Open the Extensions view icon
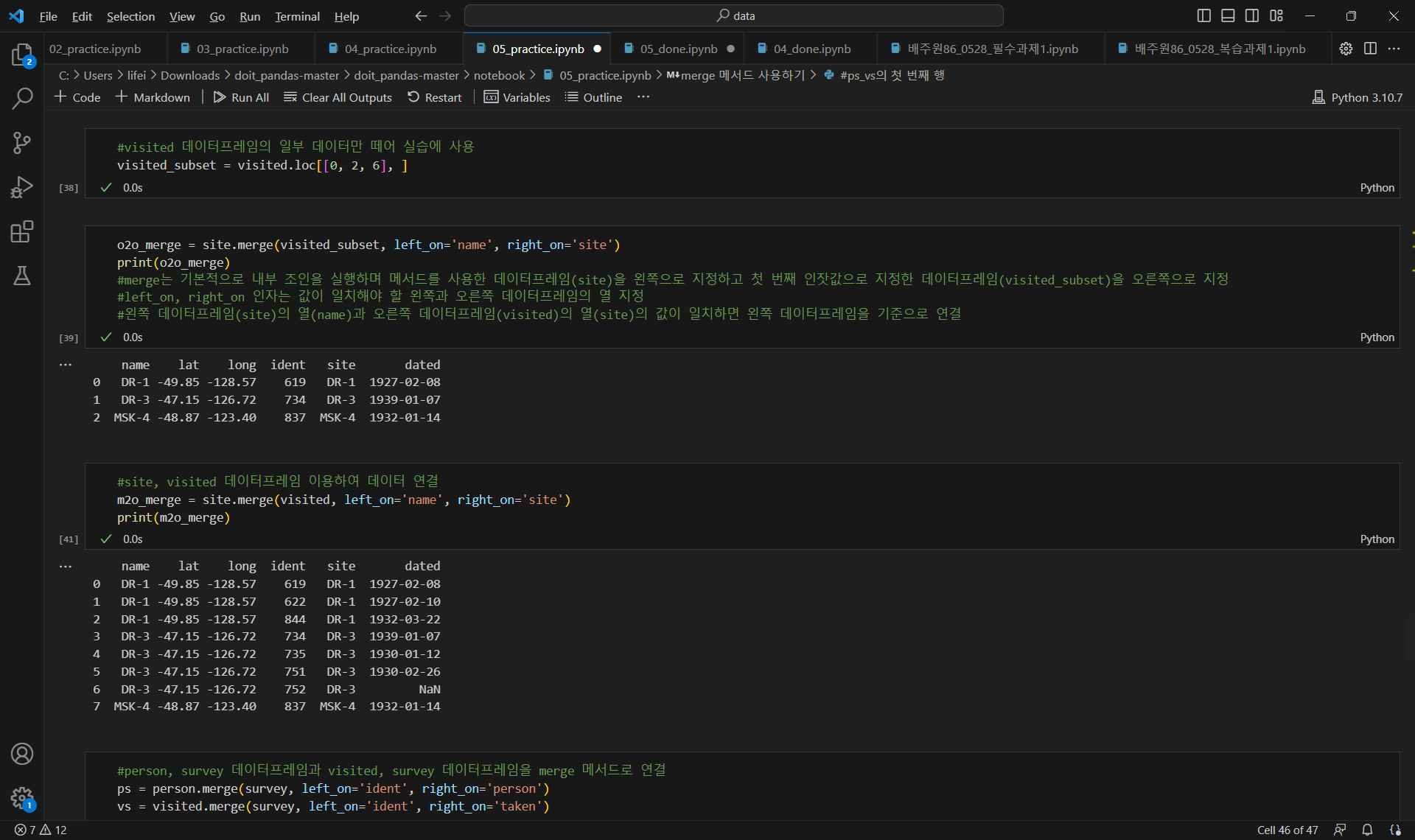 tap(22, 231)
